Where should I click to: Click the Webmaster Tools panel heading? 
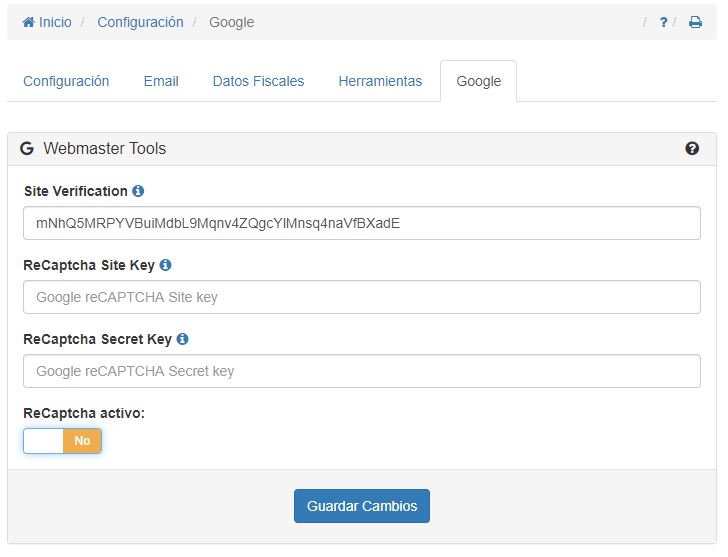(x=105, y=149)
